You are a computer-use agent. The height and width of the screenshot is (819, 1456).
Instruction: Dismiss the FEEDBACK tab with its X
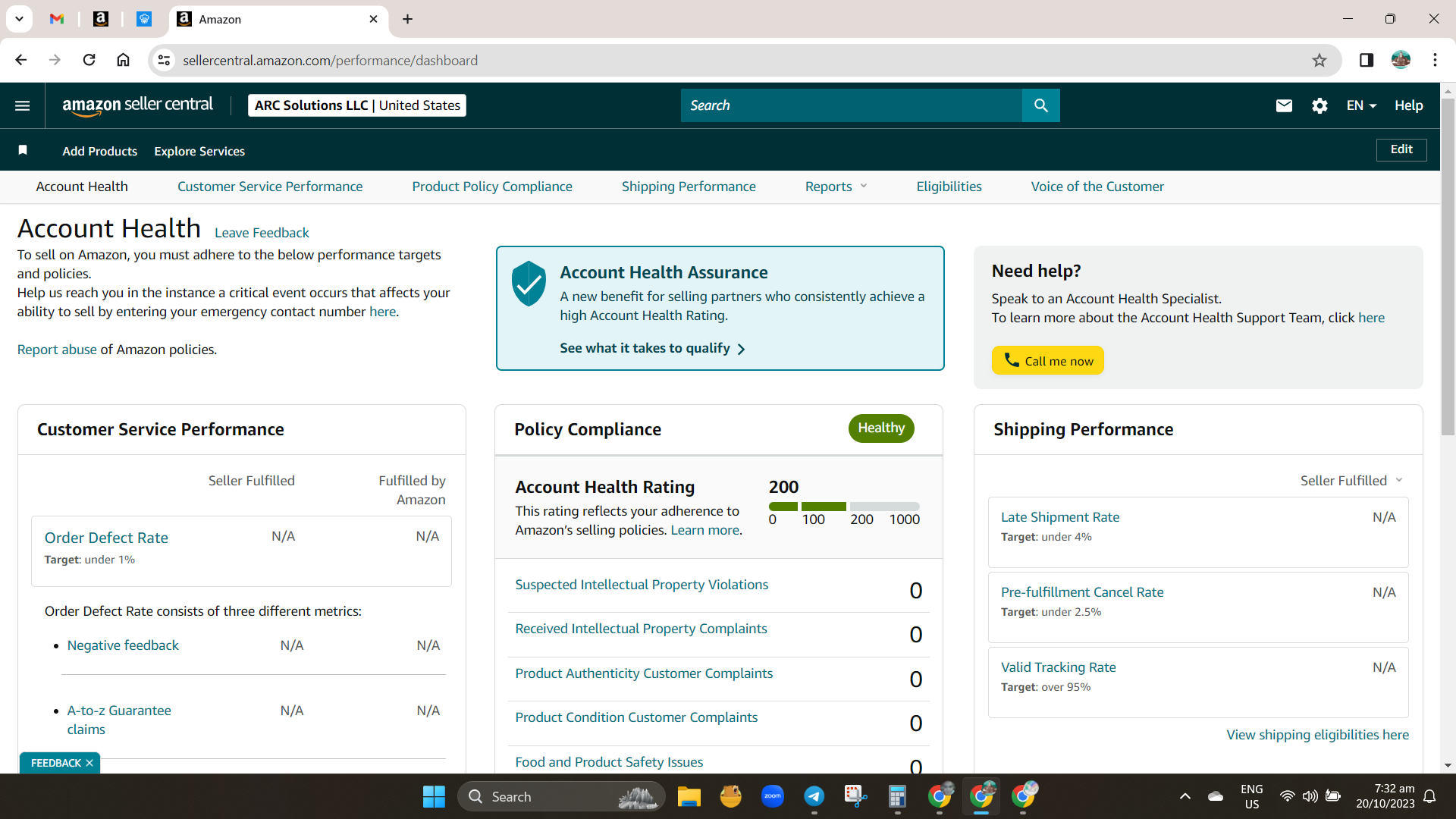pos(89,763)
